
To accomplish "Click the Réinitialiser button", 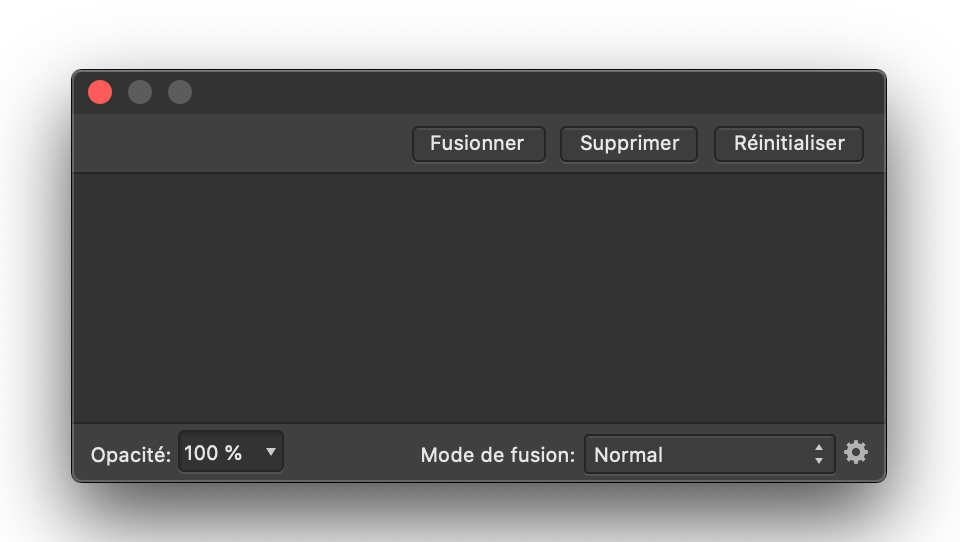I will pyautogui.click(x=789, y=144).
